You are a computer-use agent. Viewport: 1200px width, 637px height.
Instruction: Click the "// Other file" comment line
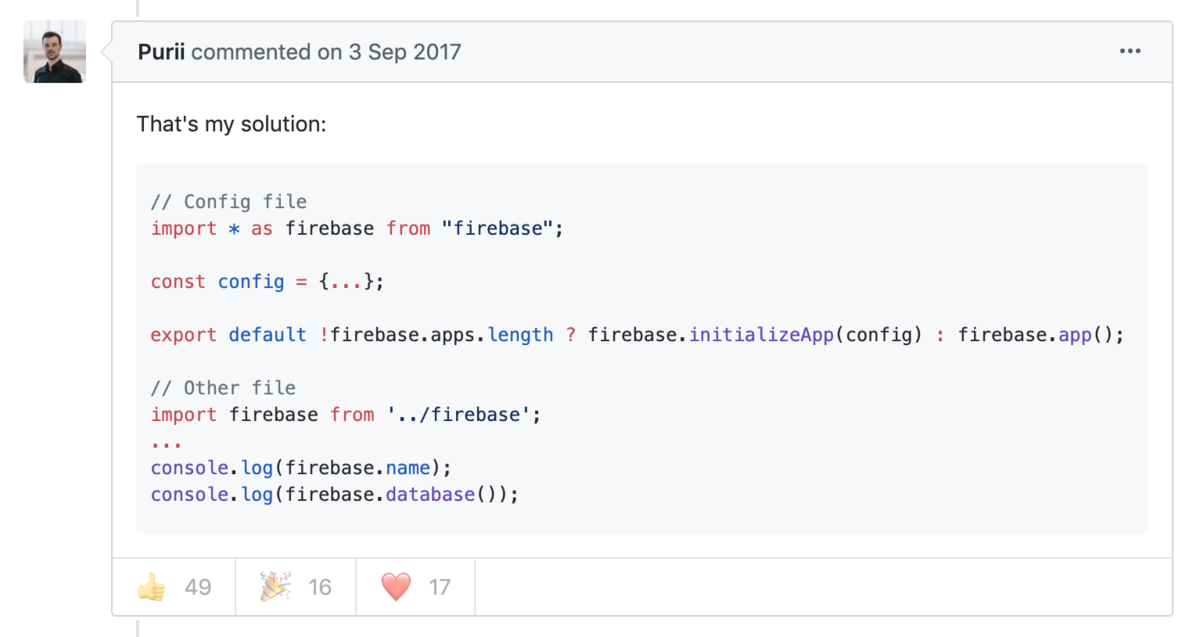click(223, 388)
